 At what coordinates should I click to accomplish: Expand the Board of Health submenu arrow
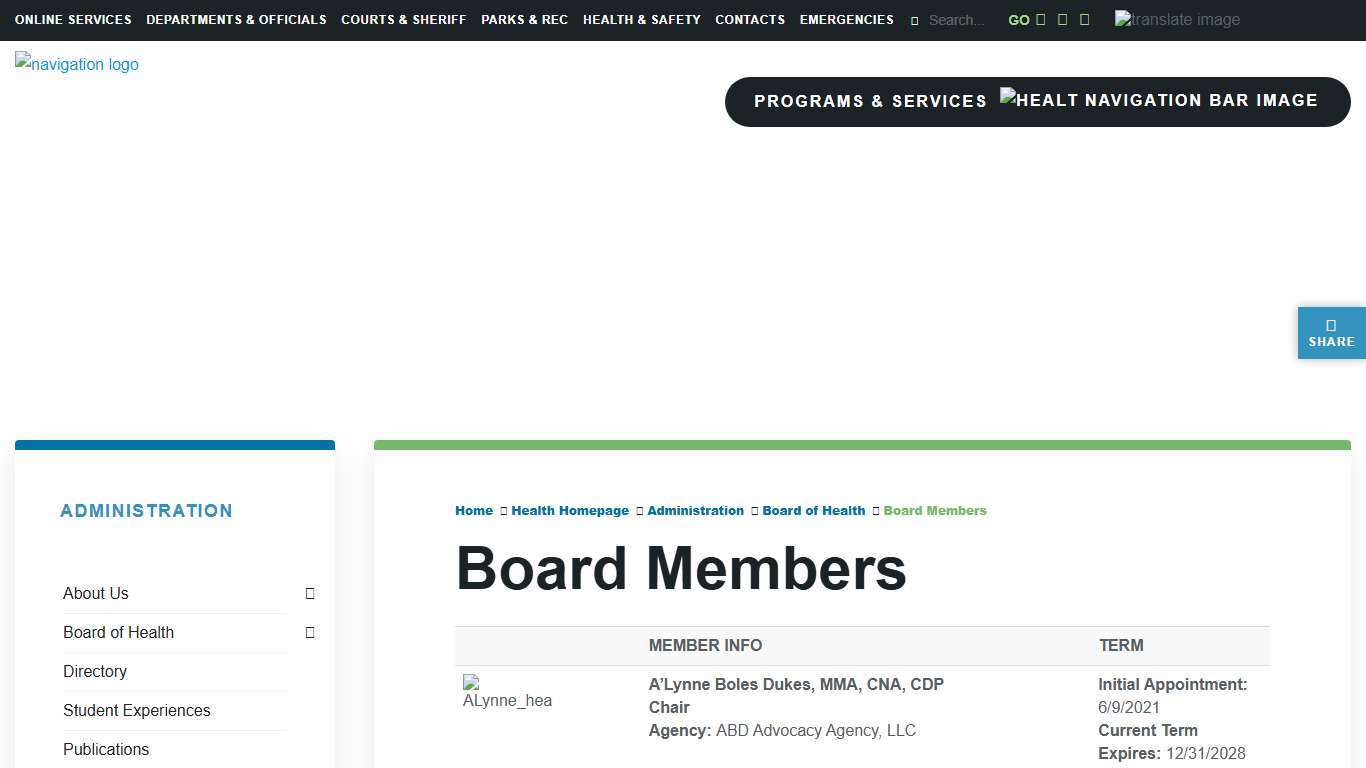pos(310,633)
